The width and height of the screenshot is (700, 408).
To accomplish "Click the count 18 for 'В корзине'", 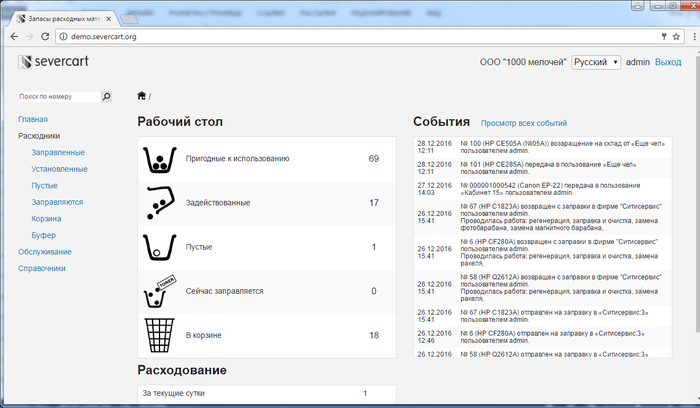I will 374,335.
